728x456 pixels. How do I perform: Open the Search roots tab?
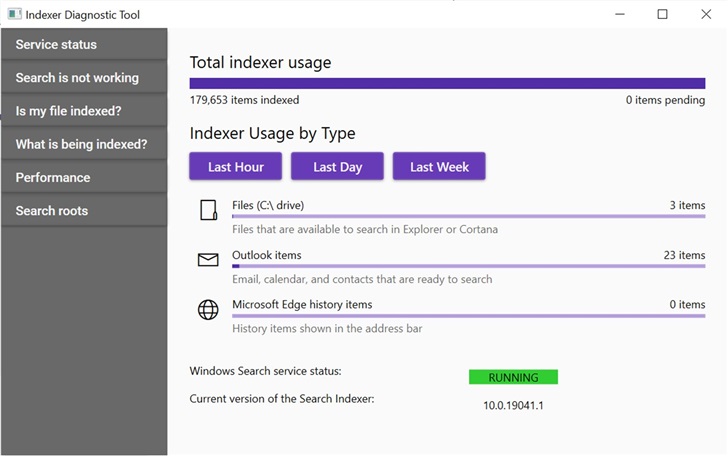click(x=84, y=211)
